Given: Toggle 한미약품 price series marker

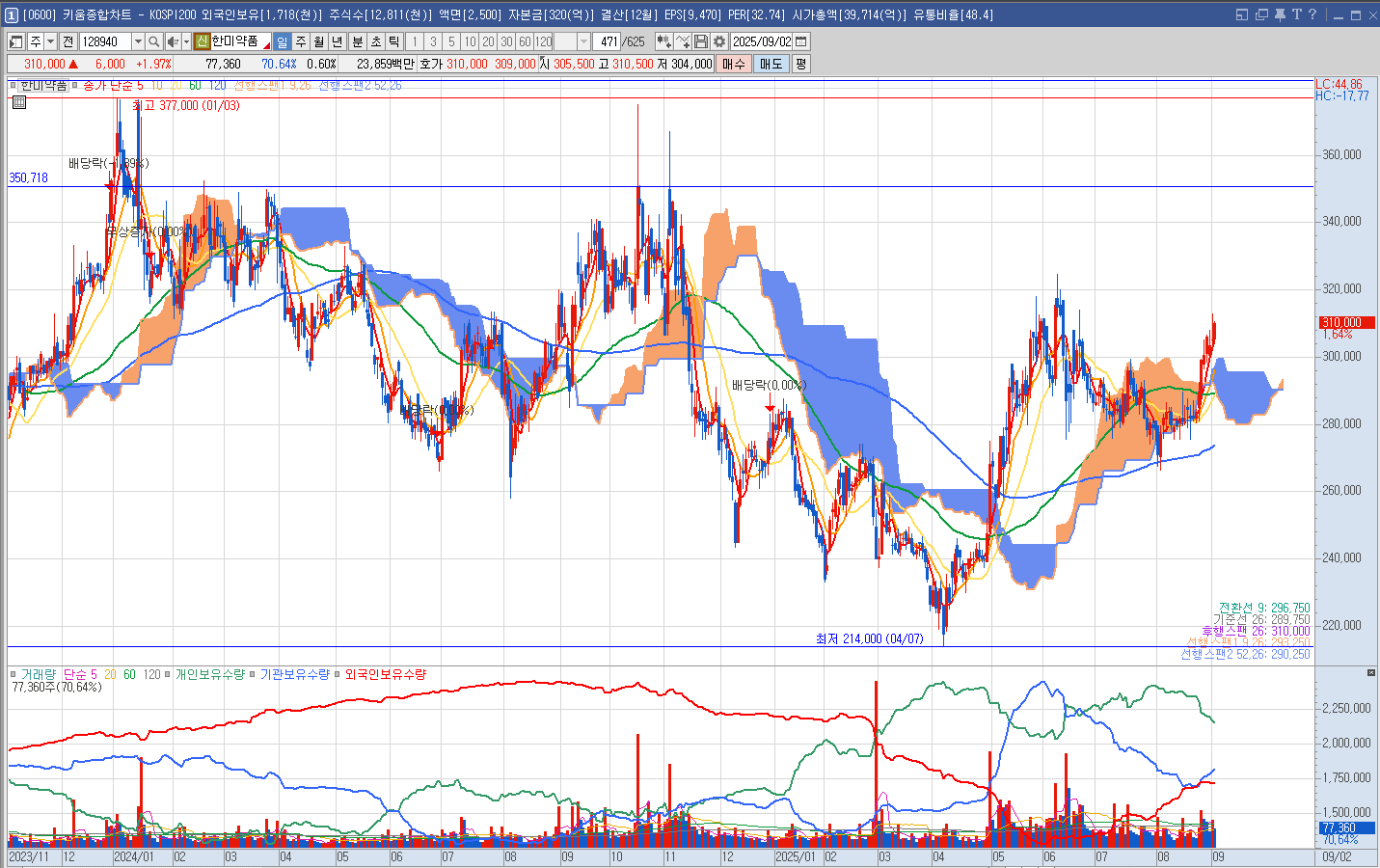Looking at the screenshot, I should point(14,86).
